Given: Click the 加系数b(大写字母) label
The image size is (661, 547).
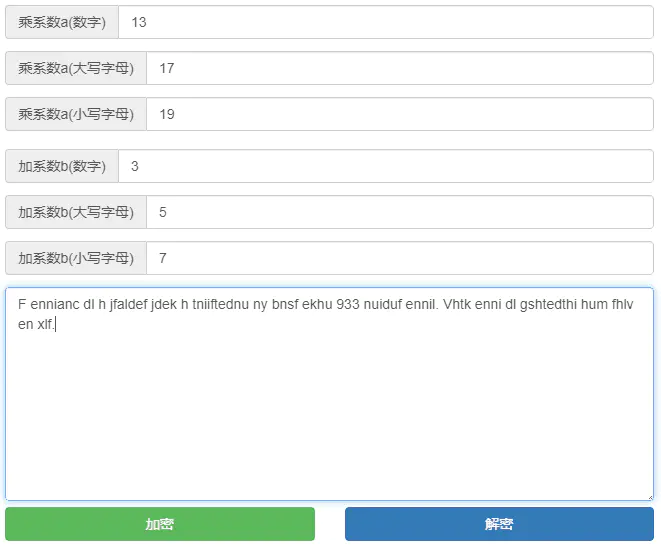Looking at the screenshot, I should coord(76,212).
